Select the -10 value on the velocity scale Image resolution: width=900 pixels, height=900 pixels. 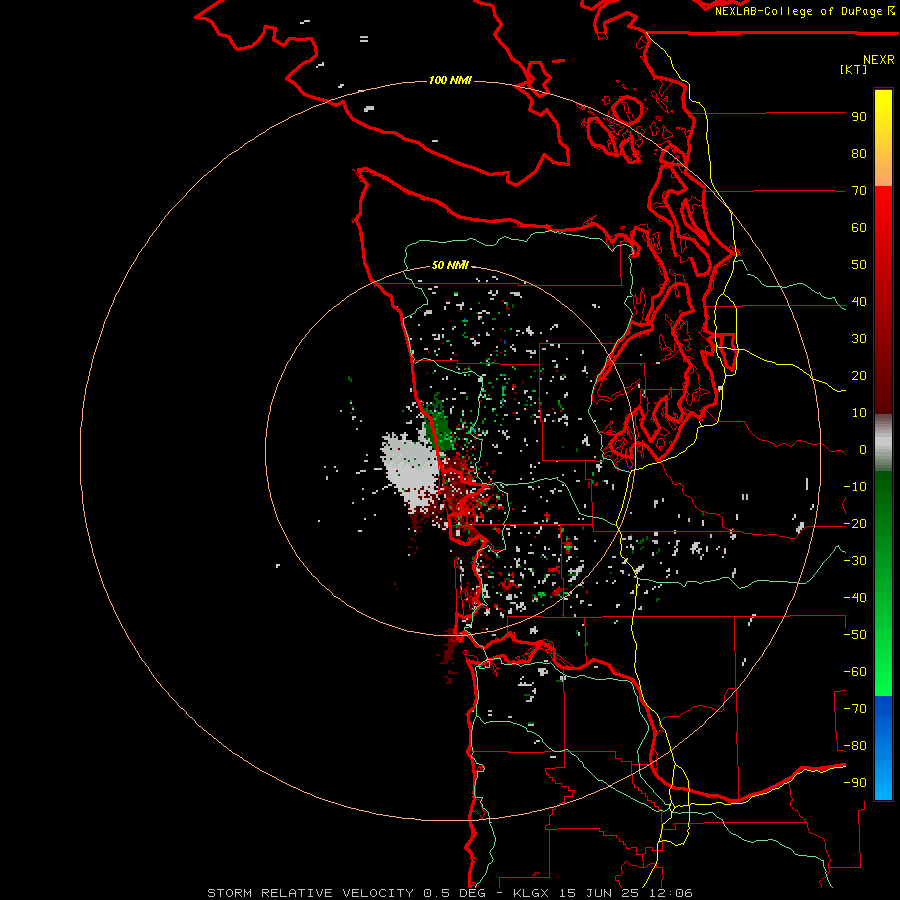tap(855, 487)
